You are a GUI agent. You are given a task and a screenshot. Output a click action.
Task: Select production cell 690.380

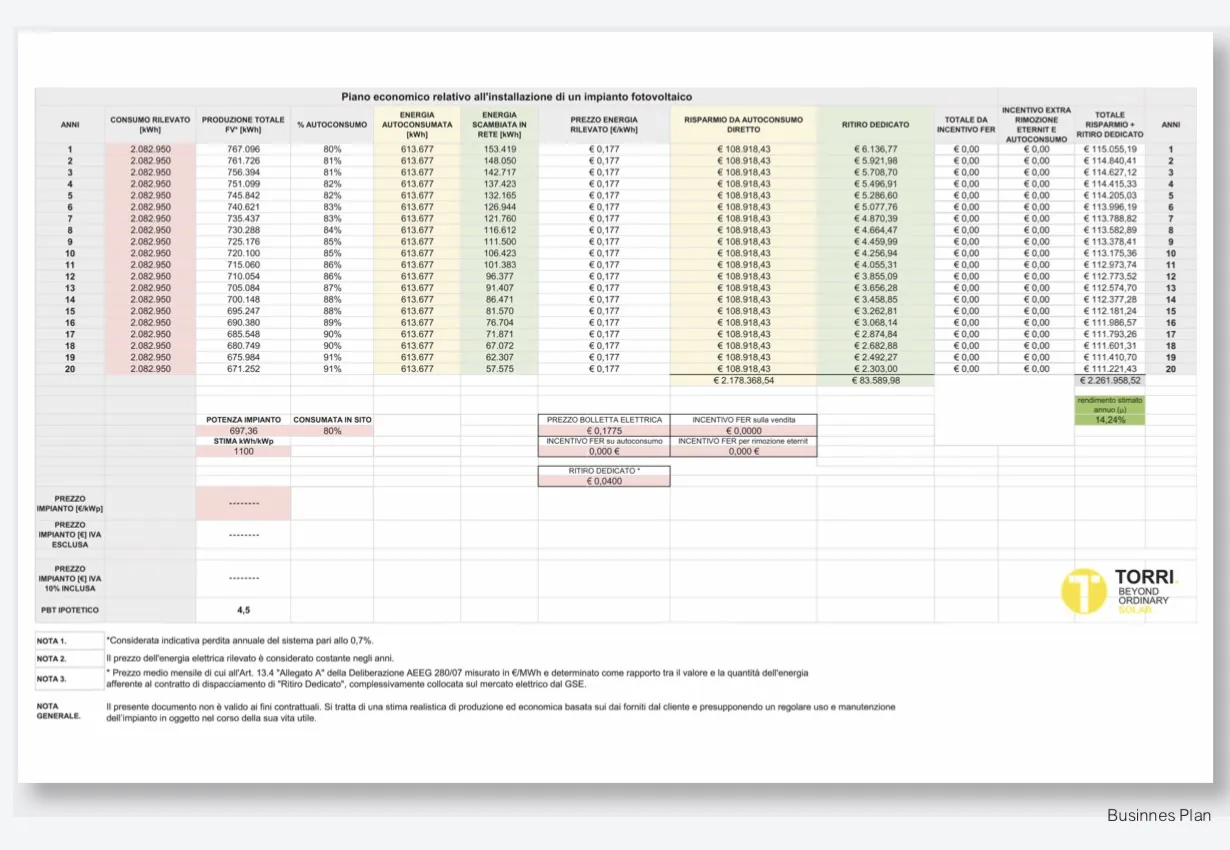pyautogui.click(x=244, y=322)
